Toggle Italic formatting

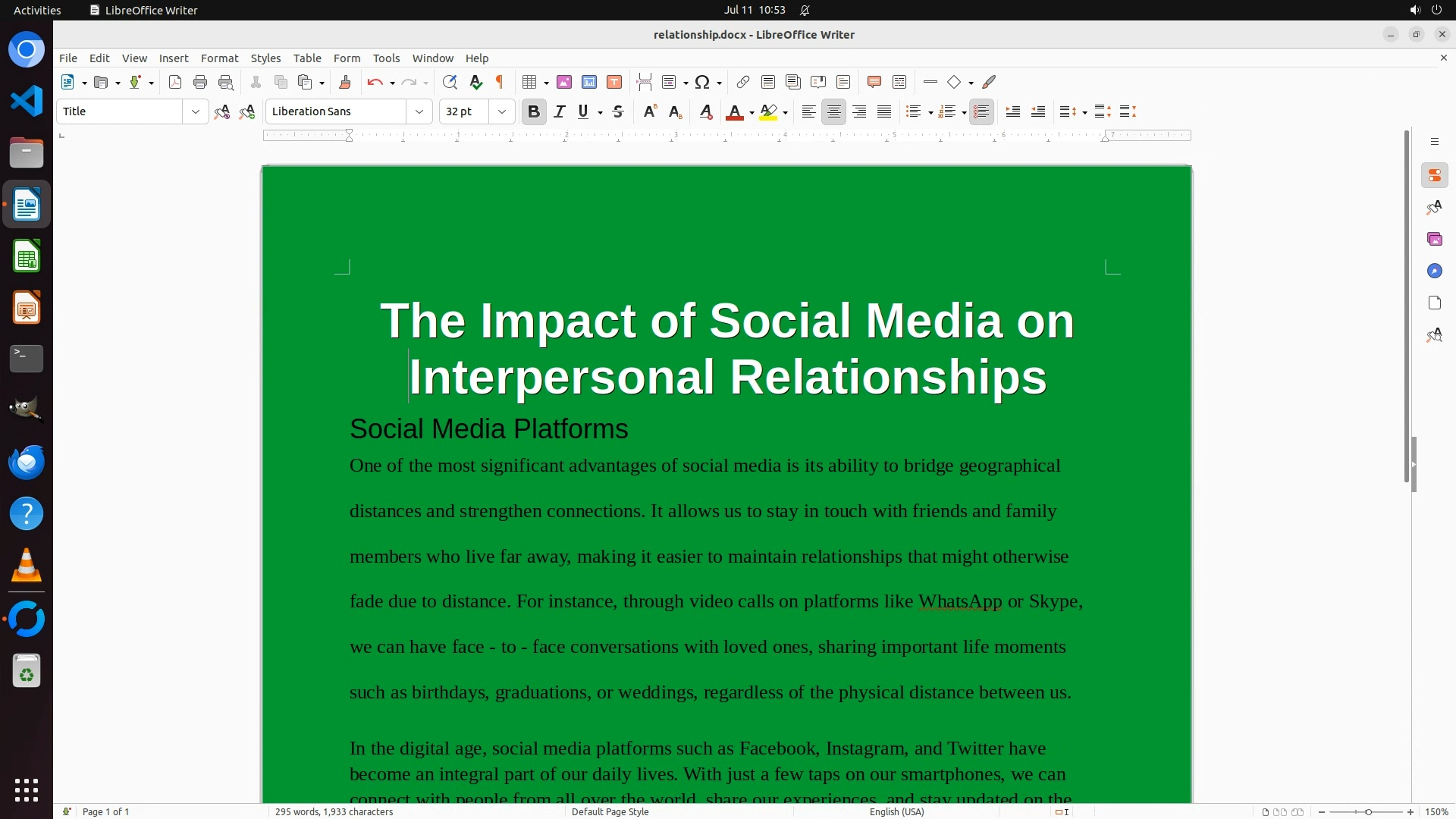[560, 111]
